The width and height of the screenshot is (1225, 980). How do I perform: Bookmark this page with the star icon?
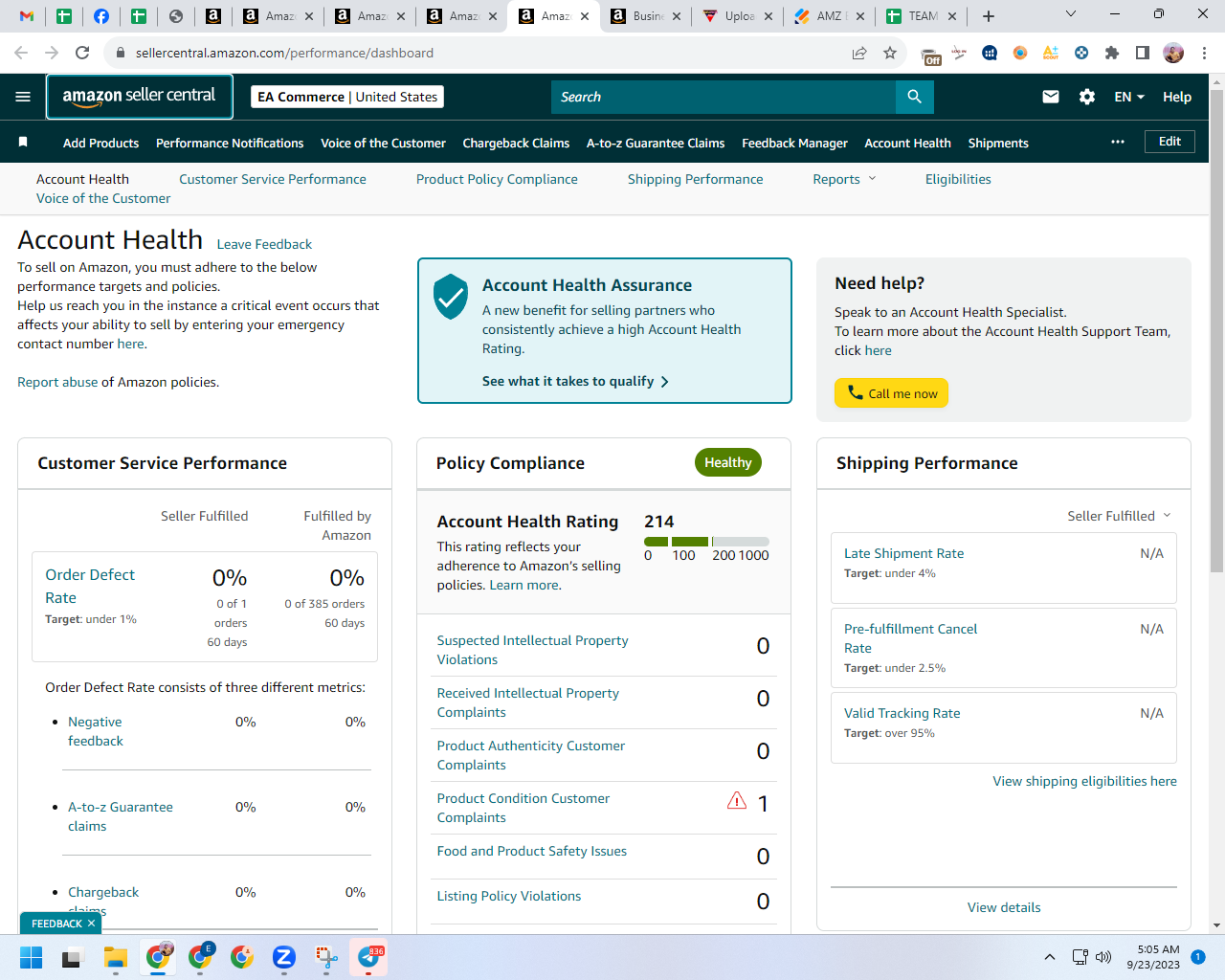tap(890, 53)
